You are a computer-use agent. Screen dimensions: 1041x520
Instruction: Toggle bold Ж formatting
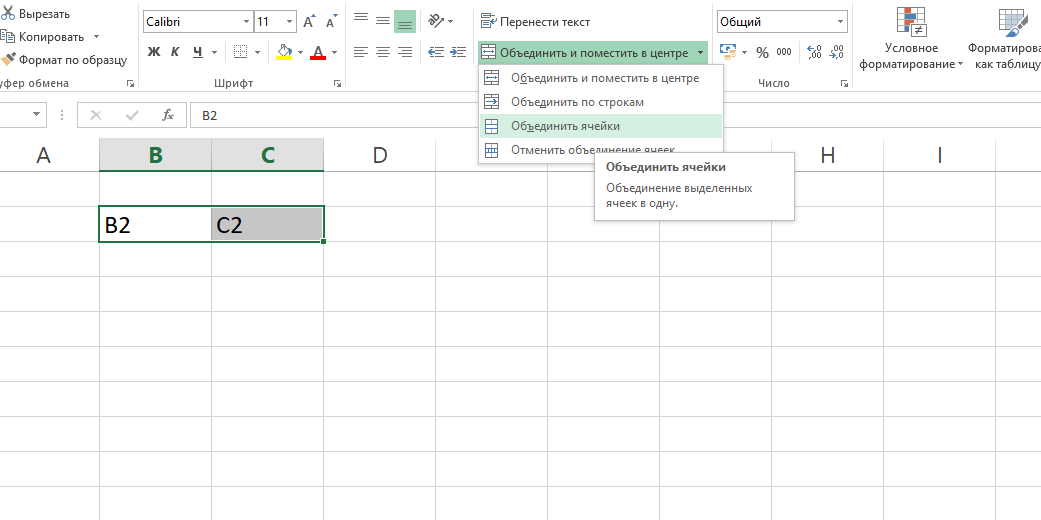pyautogui.click(x=154, y=52)
